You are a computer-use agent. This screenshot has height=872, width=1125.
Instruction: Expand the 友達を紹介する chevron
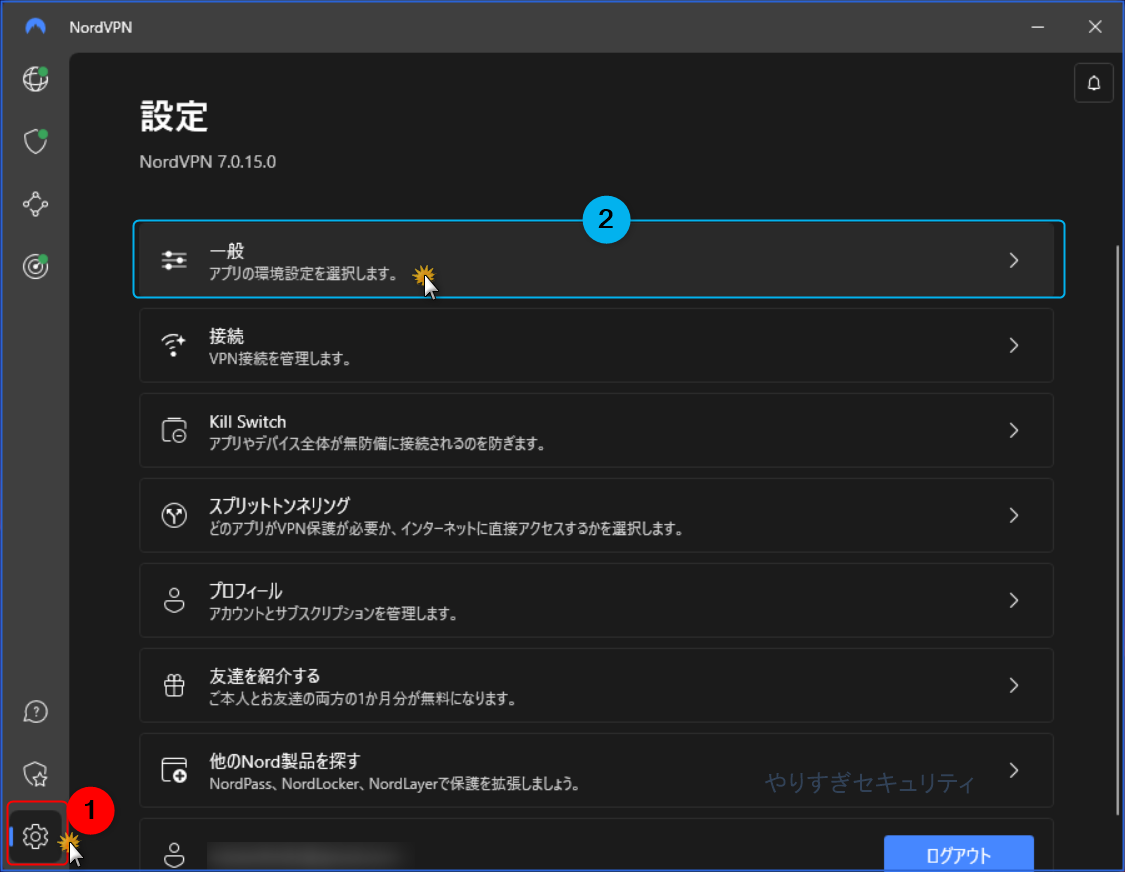(1014, 685)
